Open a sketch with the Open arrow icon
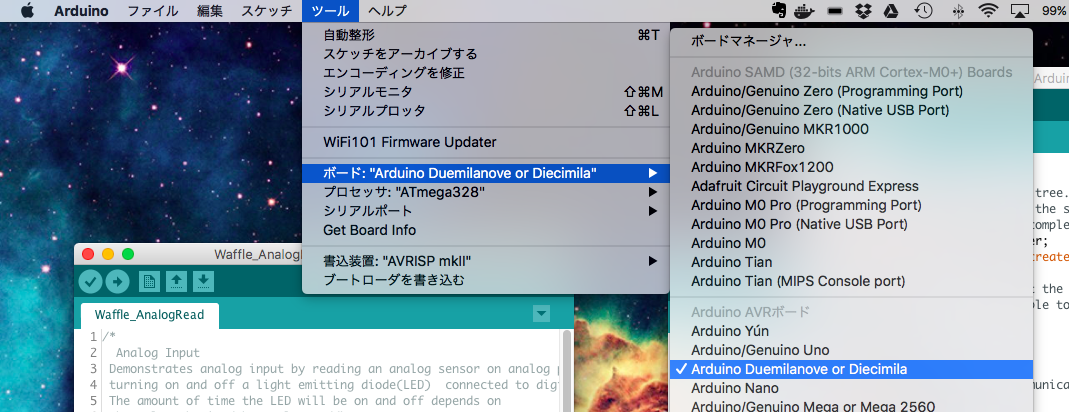Image resolution: width=1069 pixels, height=412 pixels. tap(177, 280)
